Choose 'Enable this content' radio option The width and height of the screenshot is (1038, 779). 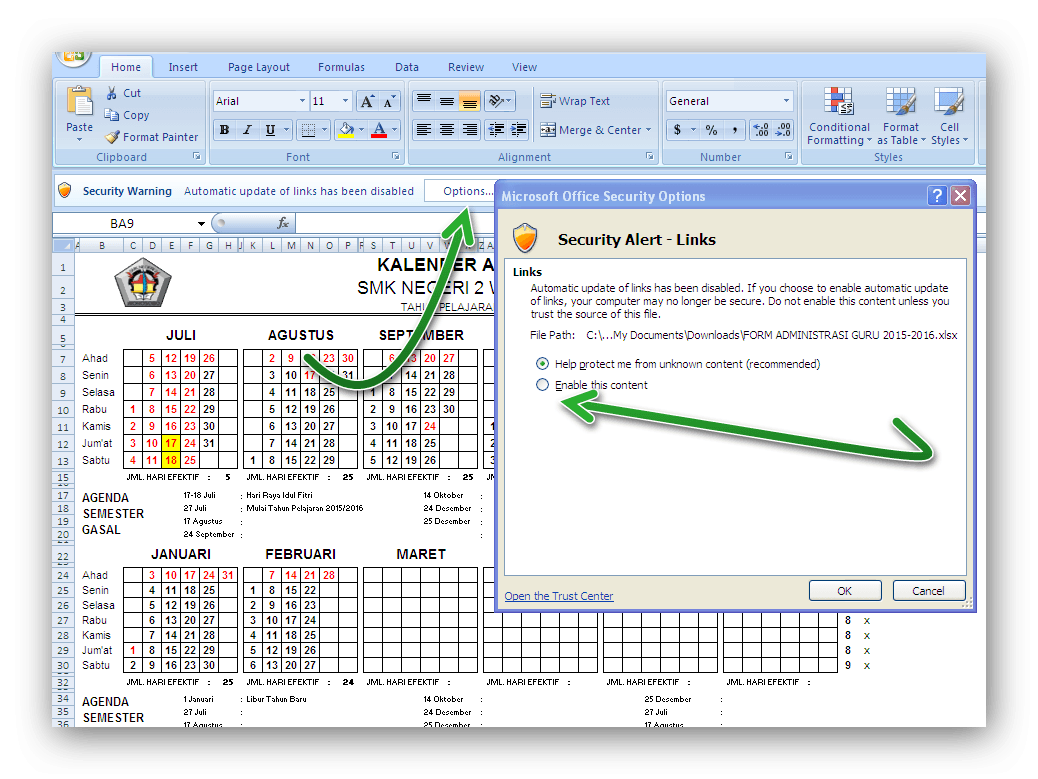pos(542,385)
